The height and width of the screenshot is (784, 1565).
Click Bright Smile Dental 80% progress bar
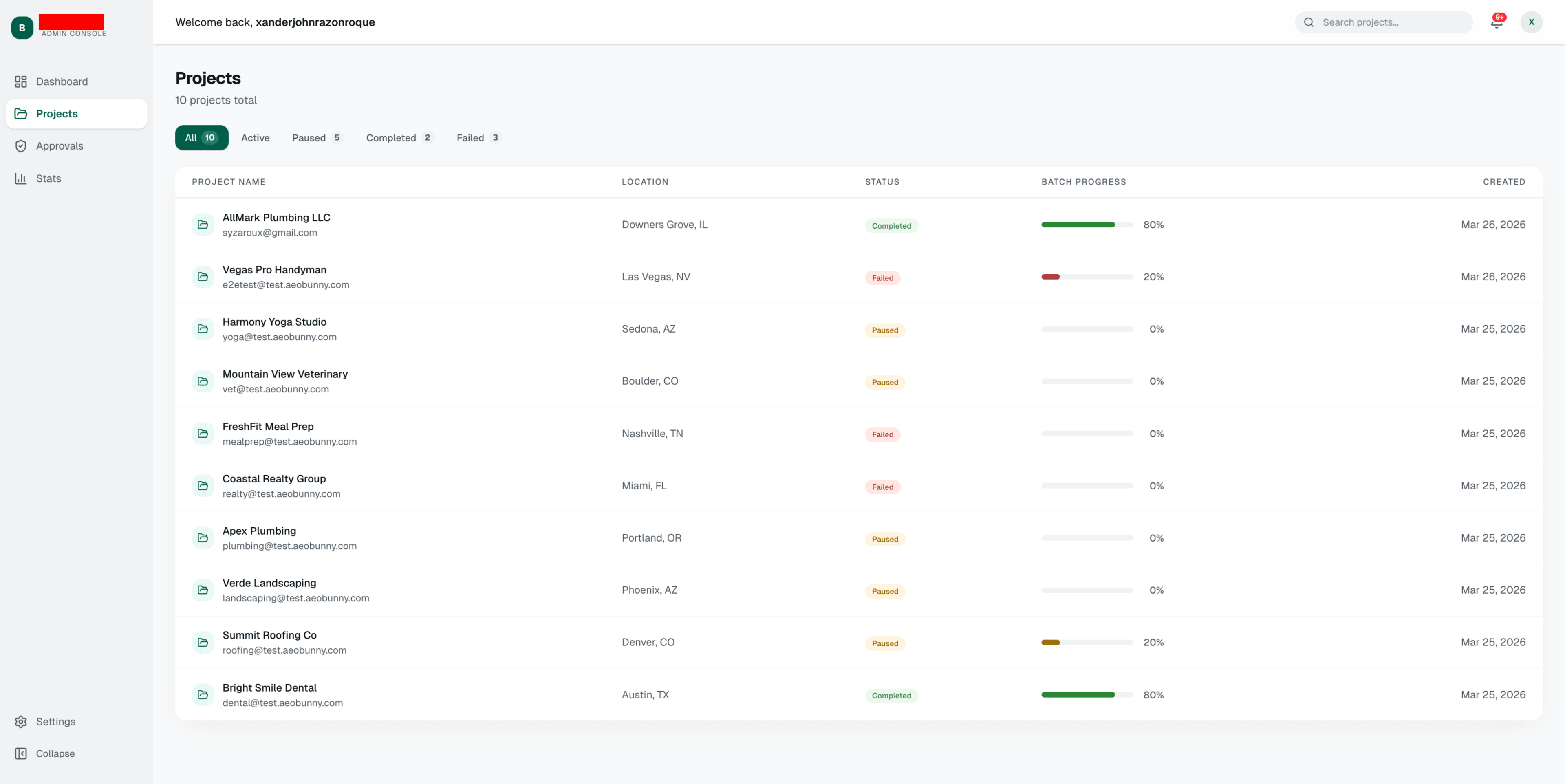point(1087,695)
